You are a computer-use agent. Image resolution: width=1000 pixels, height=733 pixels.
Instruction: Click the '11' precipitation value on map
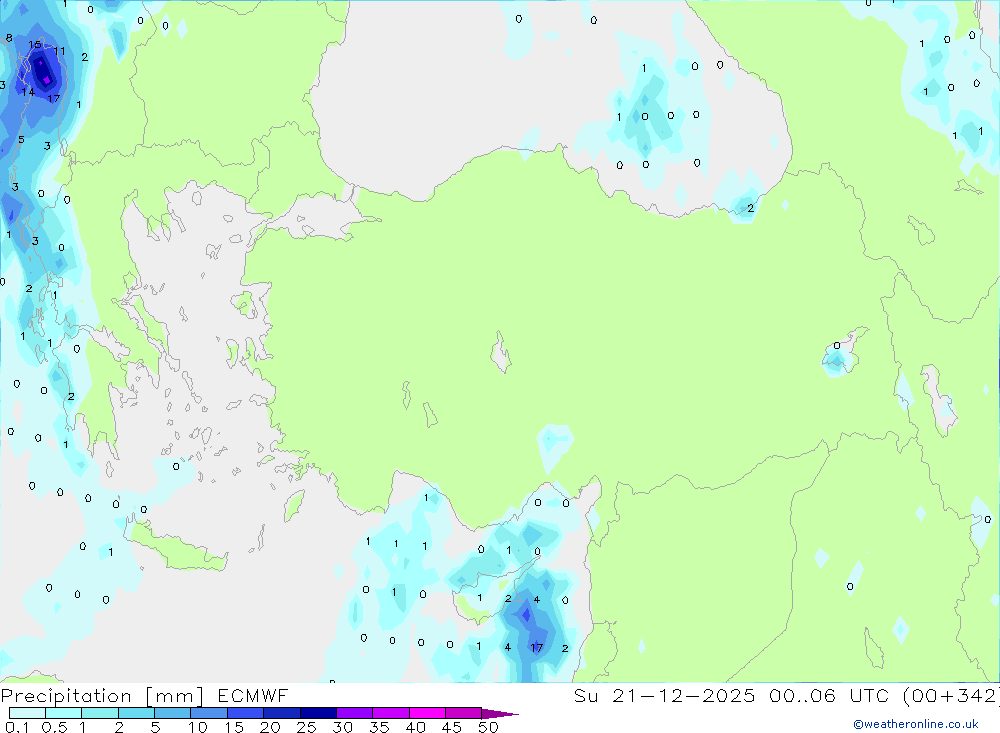pos(59,52)
